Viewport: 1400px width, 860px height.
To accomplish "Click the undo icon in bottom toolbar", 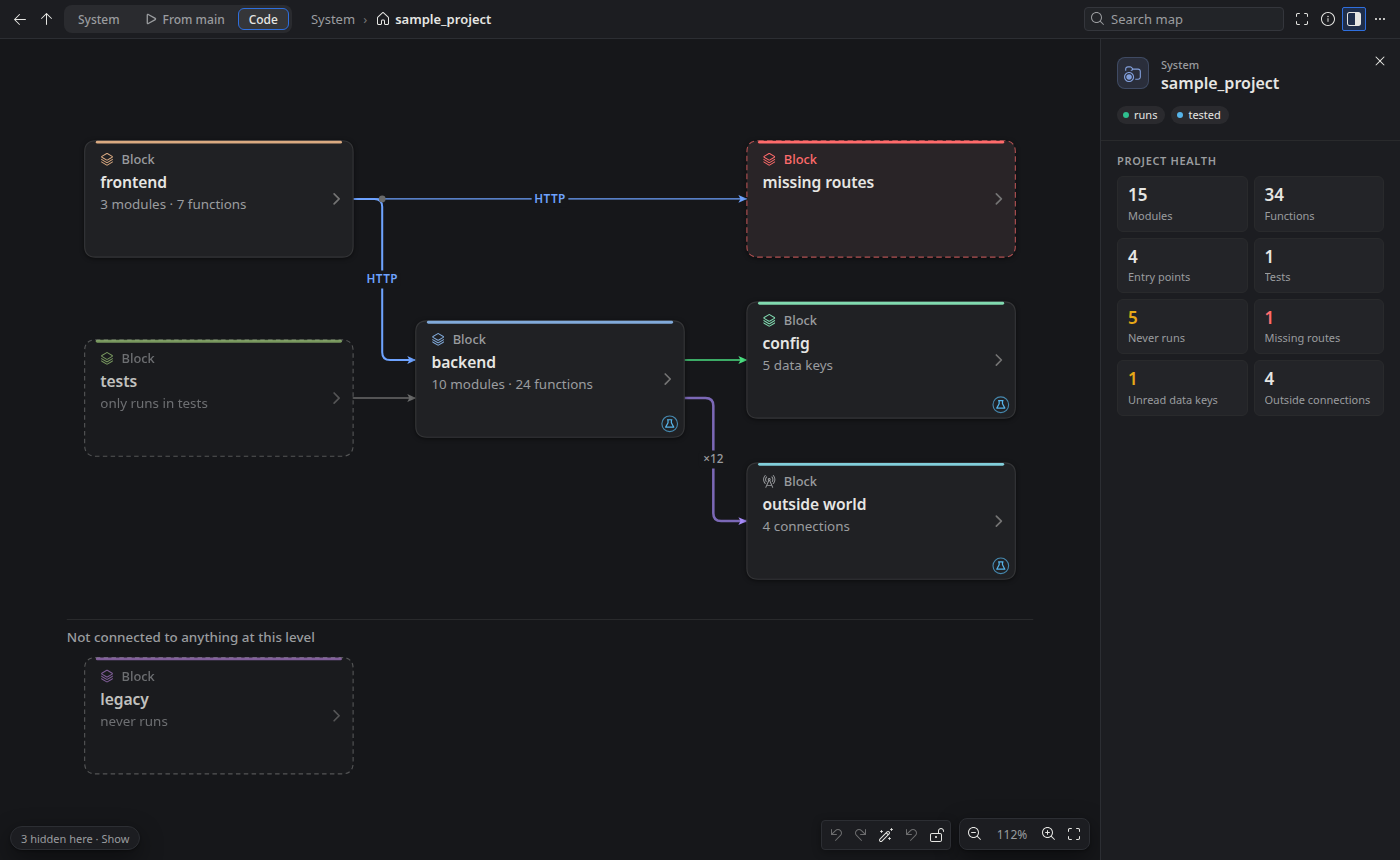I will point(836,834).
